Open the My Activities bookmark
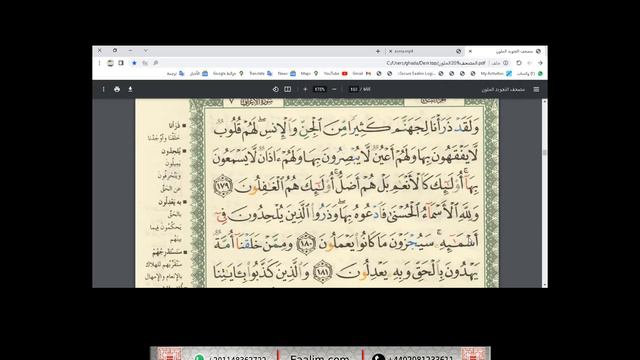The width and height of the screenshot is (640, 360). pos(496,73)
